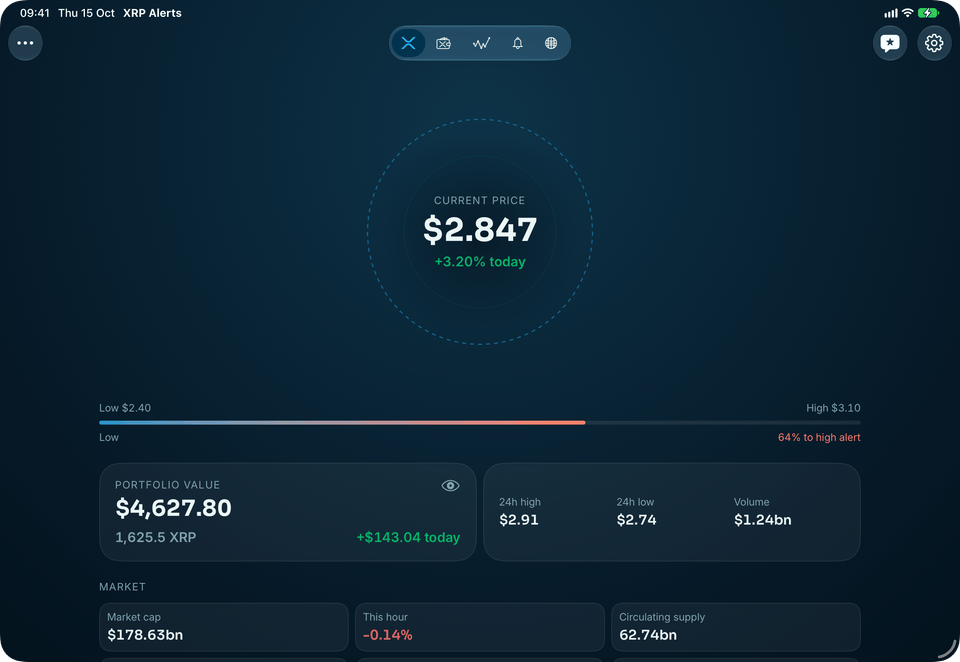
Task: Open the three-dots more menu
Action: click(x=25, y=43)
